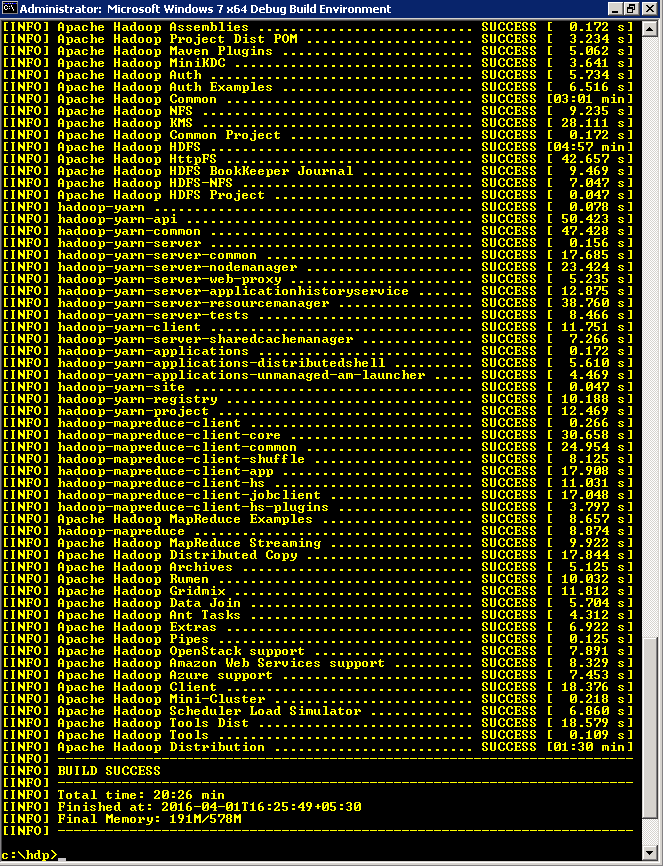
Task: Click the 'hadoop-yarn-registry' row
Action: coord(318,399)
